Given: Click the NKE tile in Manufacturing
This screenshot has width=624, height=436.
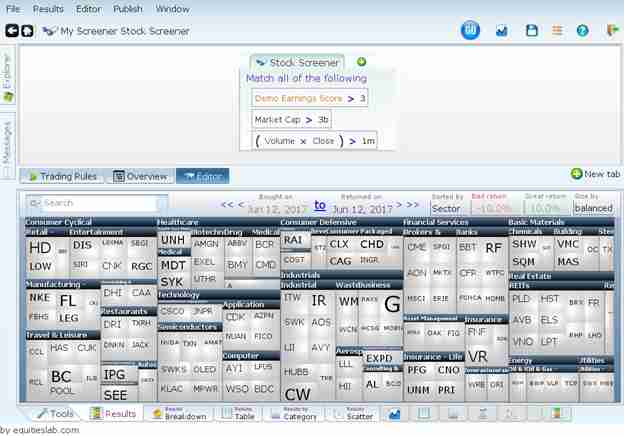Looking at the screenshot, I should click(40, 298).
